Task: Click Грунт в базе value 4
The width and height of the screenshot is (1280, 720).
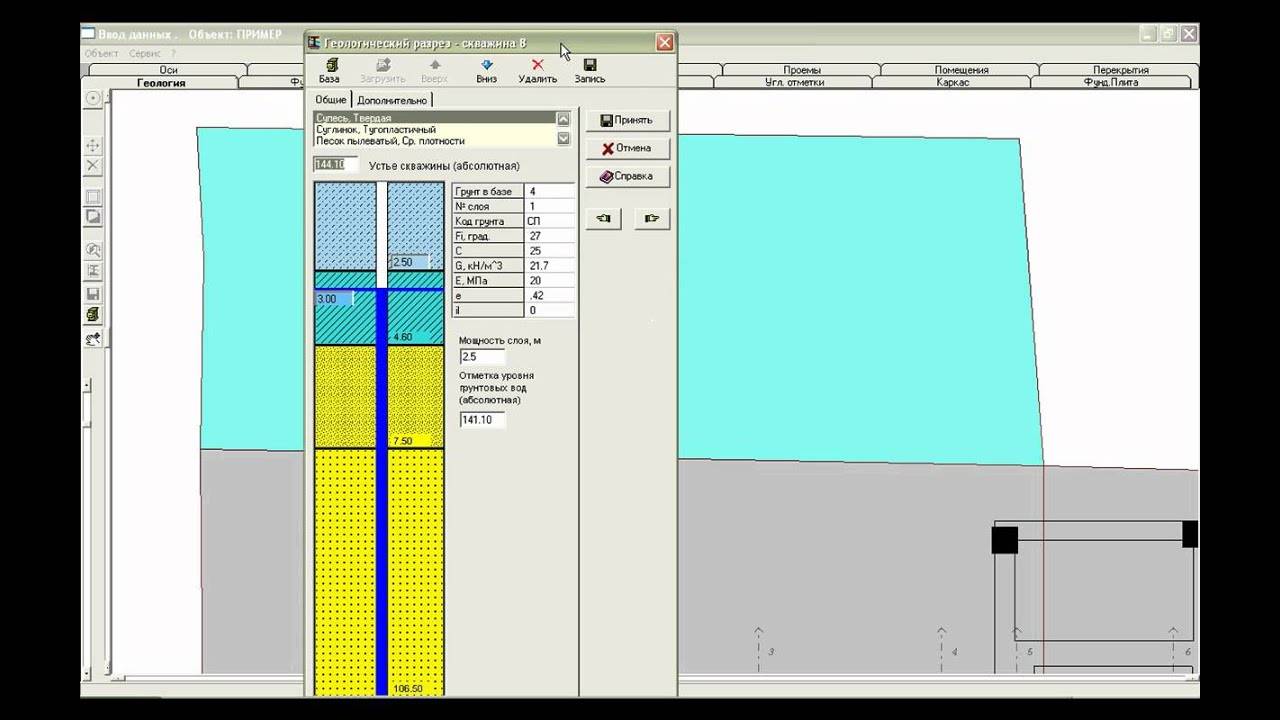Action: tap(549, 191)
